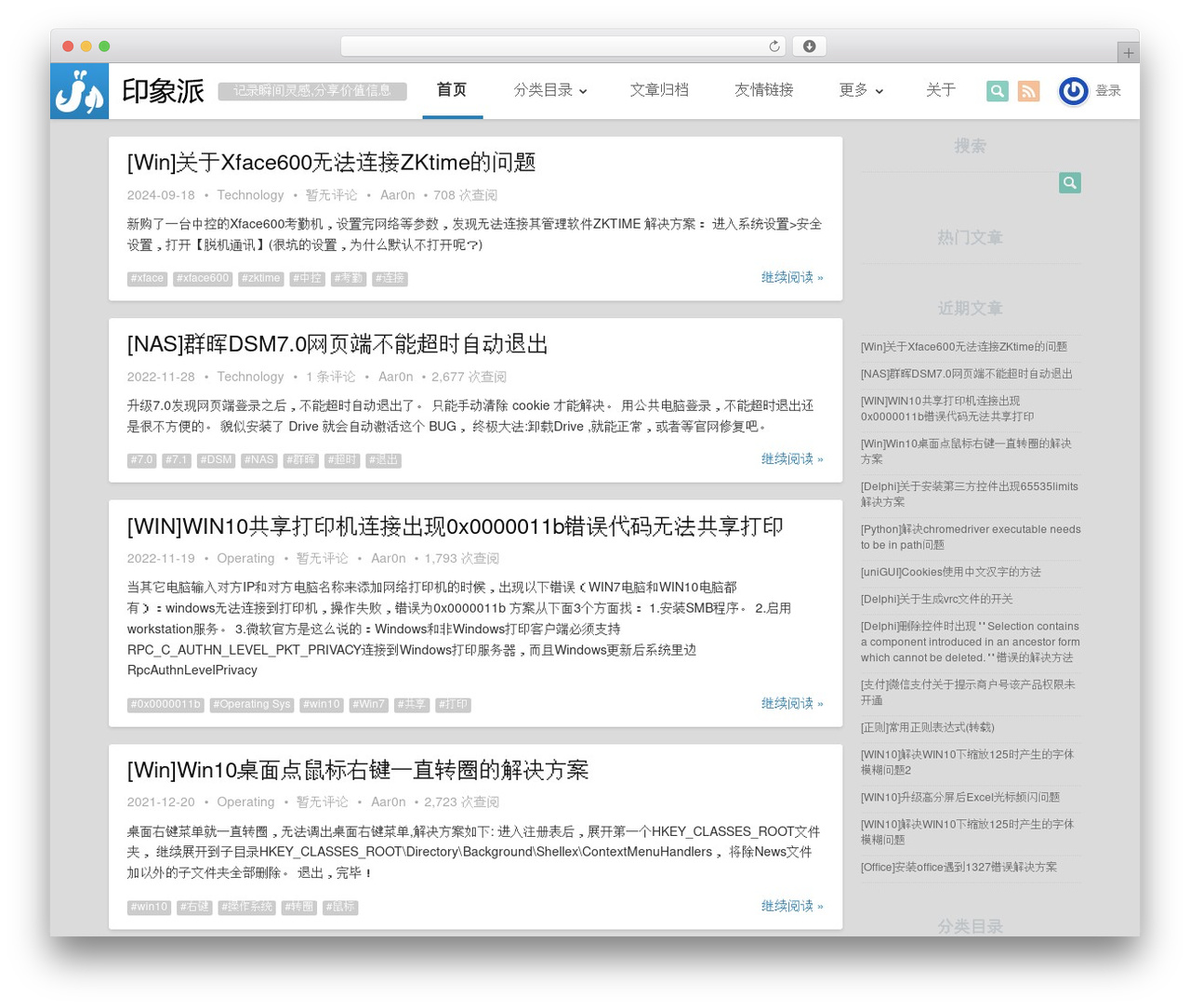Viewport: 1190px width, 1008px height.
Task: Continue reading the 0x0000011b printer article
Action: pyautogui.click(x=792, y=703)
